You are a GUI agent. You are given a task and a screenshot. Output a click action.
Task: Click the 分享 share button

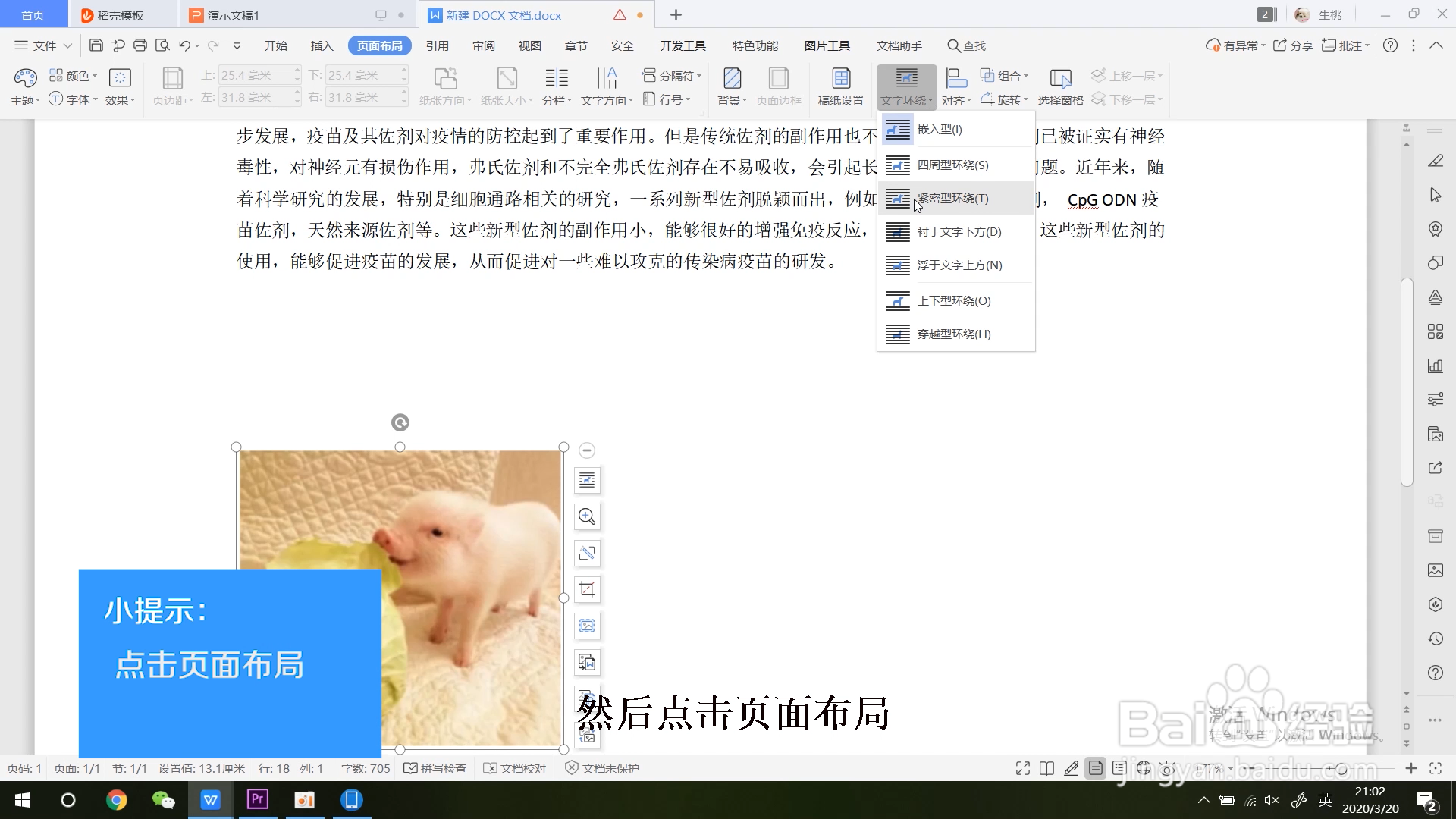(x=1293, y=45)
